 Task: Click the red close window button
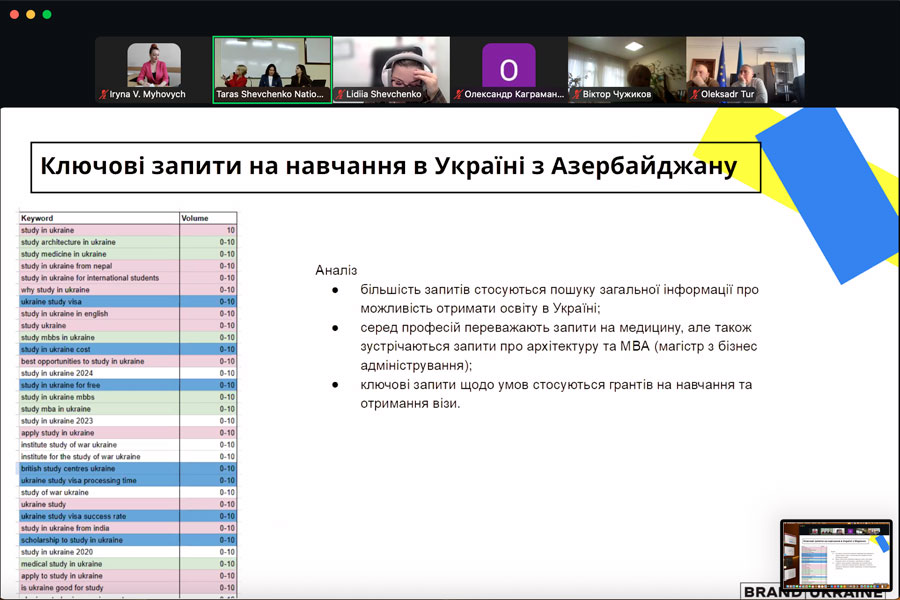coord(14,14)
